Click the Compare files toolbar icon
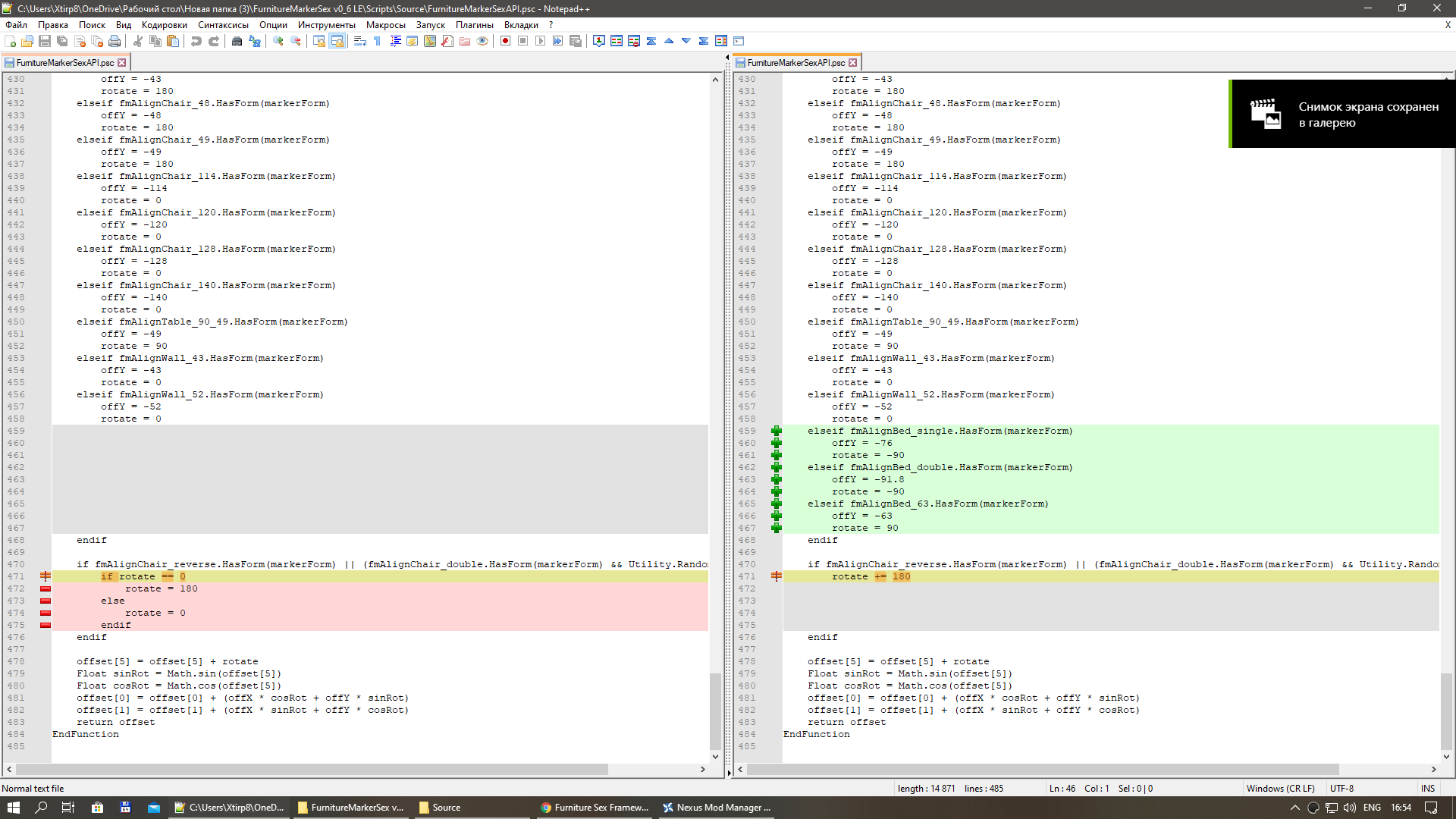This screenshot has width=1456, height=819. tap(617, 41)
